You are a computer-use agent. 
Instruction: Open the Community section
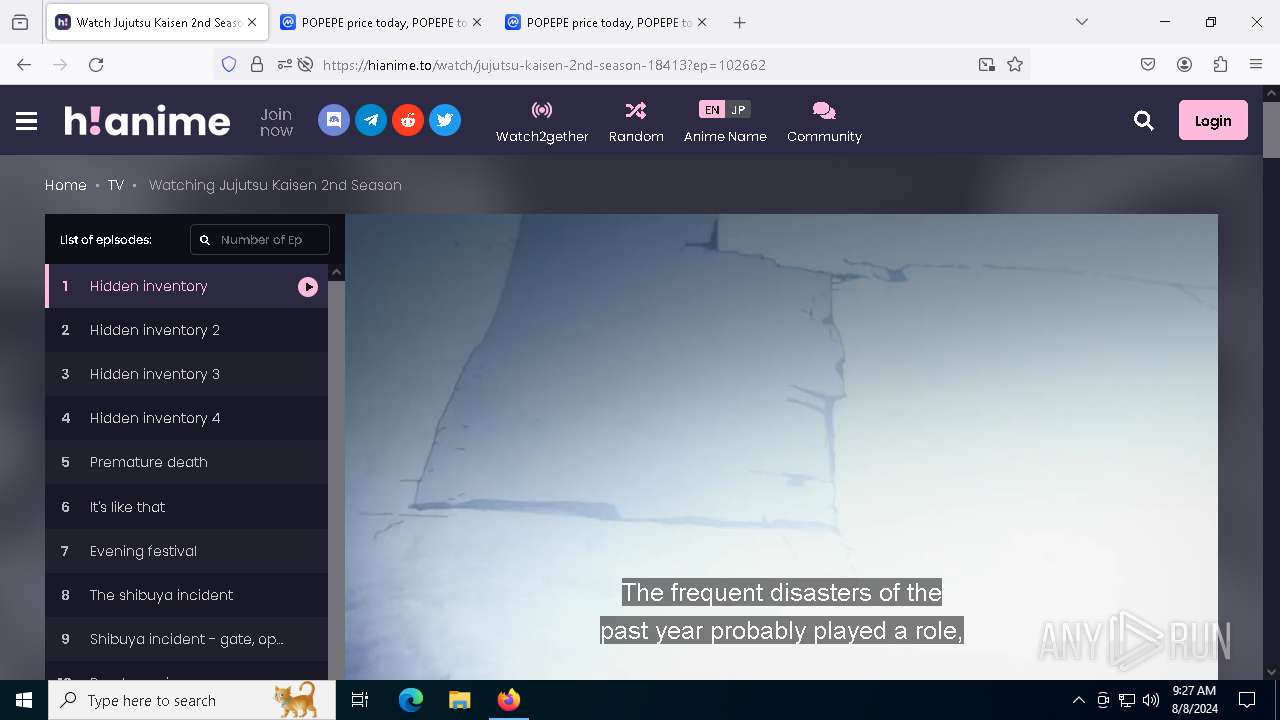pyautogui.click(x=824, y=122)
